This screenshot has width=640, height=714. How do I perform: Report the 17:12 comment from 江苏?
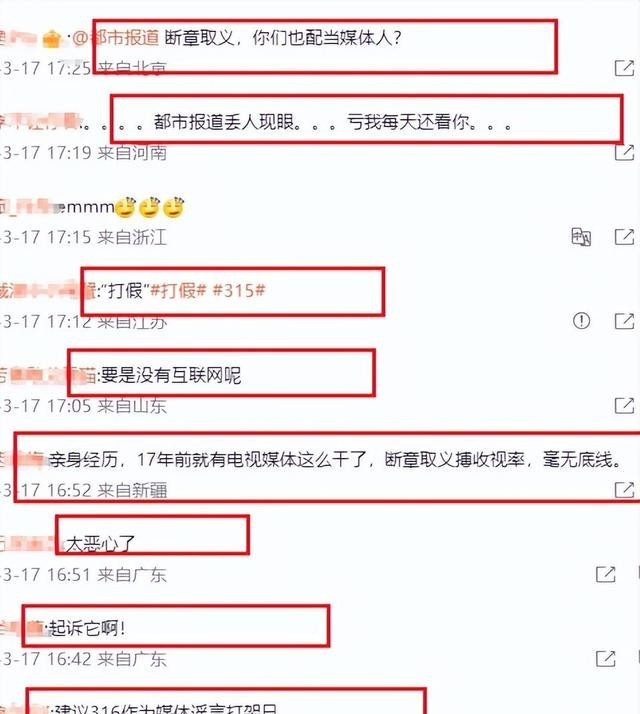(x=581, y=321)
